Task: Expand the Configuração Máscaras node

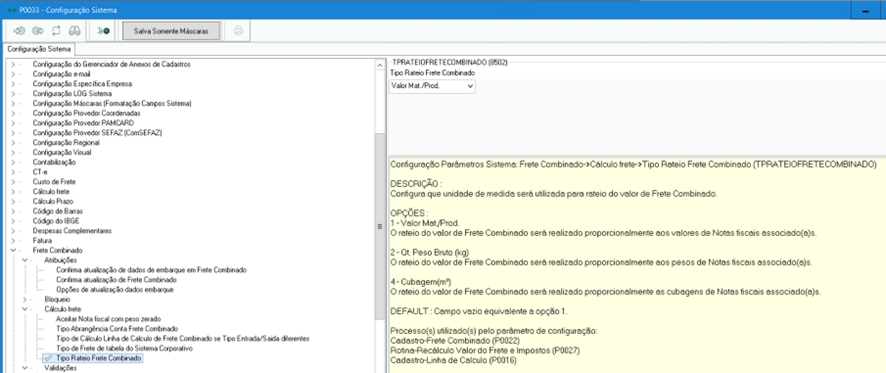Action: coord(13,103)
